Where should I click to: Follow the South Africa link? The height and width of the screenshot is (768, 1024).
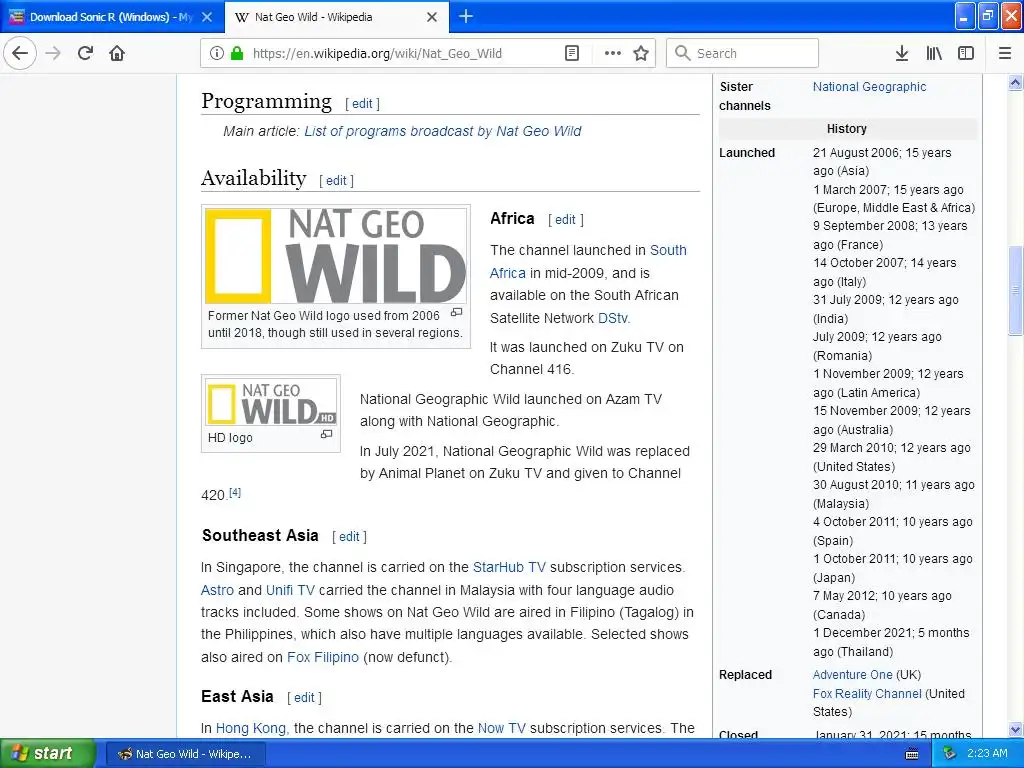[668, 250]
